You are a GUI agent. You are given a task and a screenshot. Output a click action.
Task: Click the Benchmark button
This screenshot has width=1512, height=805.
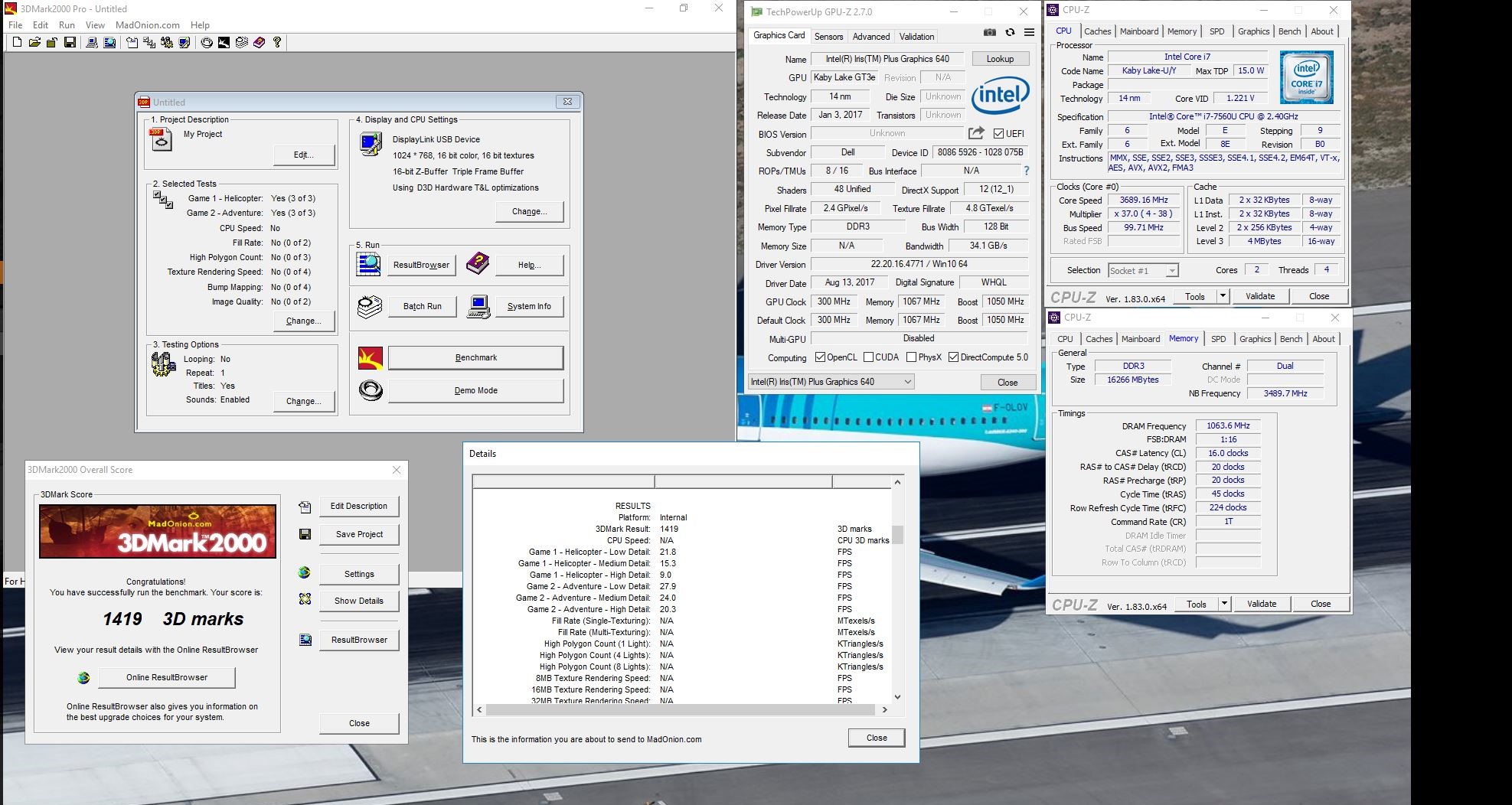coord(476,357)
